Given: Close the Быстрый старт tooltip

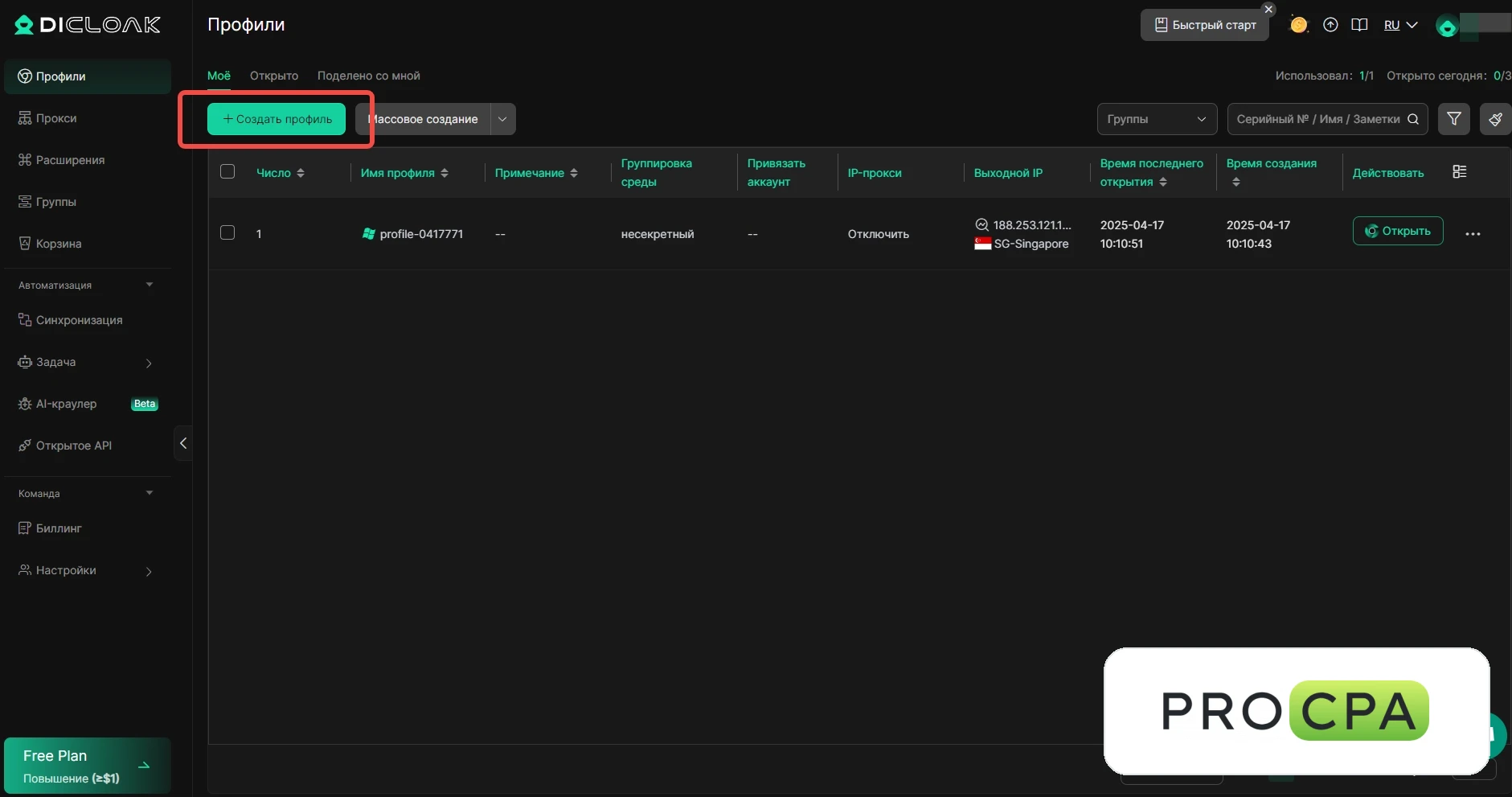Looking at the screenshot, I should point(1268,10).
